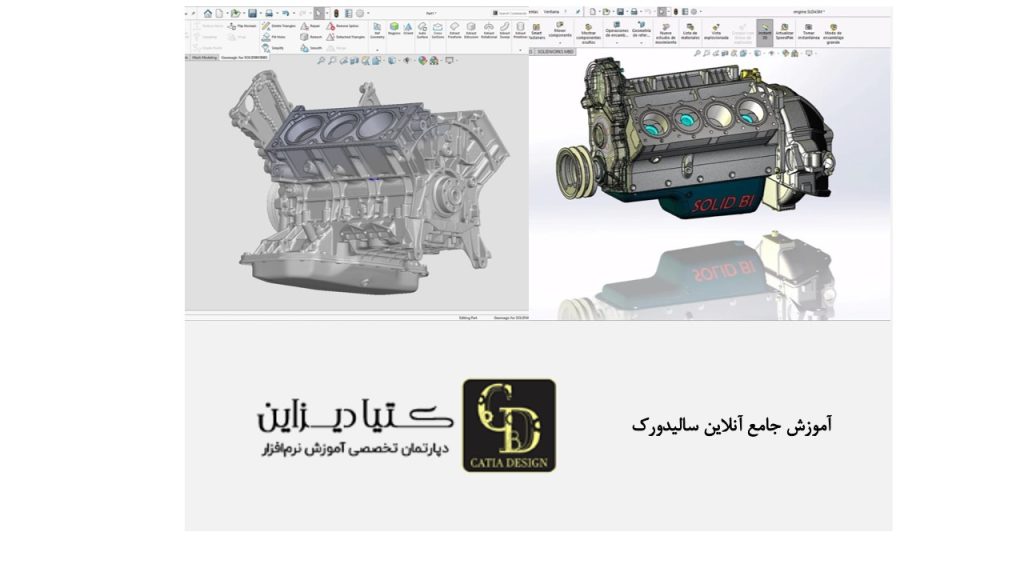Open the Operaciones de ensamblaje dropdown
This screenshot has height=576, width=1024.
(x=617, y=41)
